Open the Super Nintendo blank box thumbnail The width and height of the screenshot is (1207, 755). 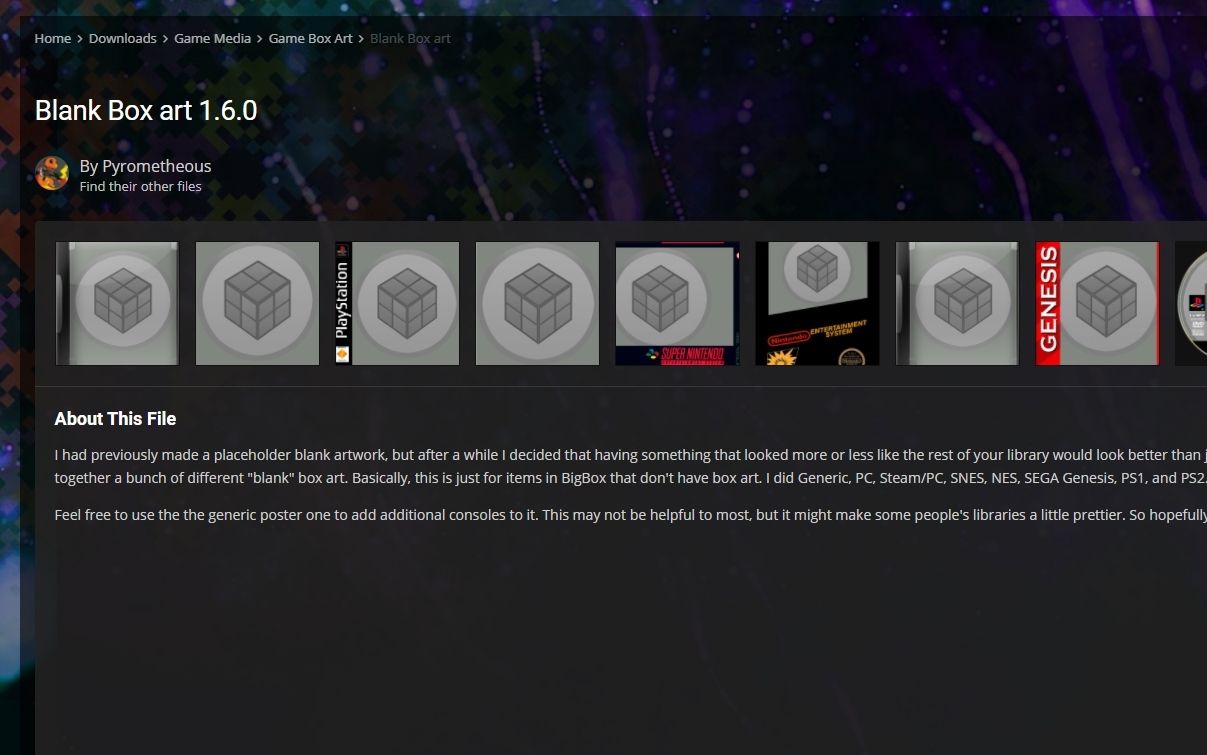click(677, 303)
